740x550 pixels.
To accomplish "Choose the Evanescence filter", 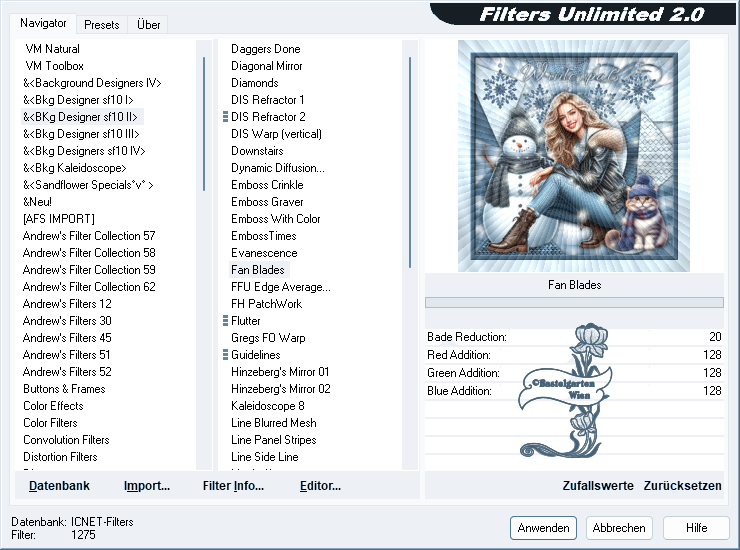I will 264,253.
